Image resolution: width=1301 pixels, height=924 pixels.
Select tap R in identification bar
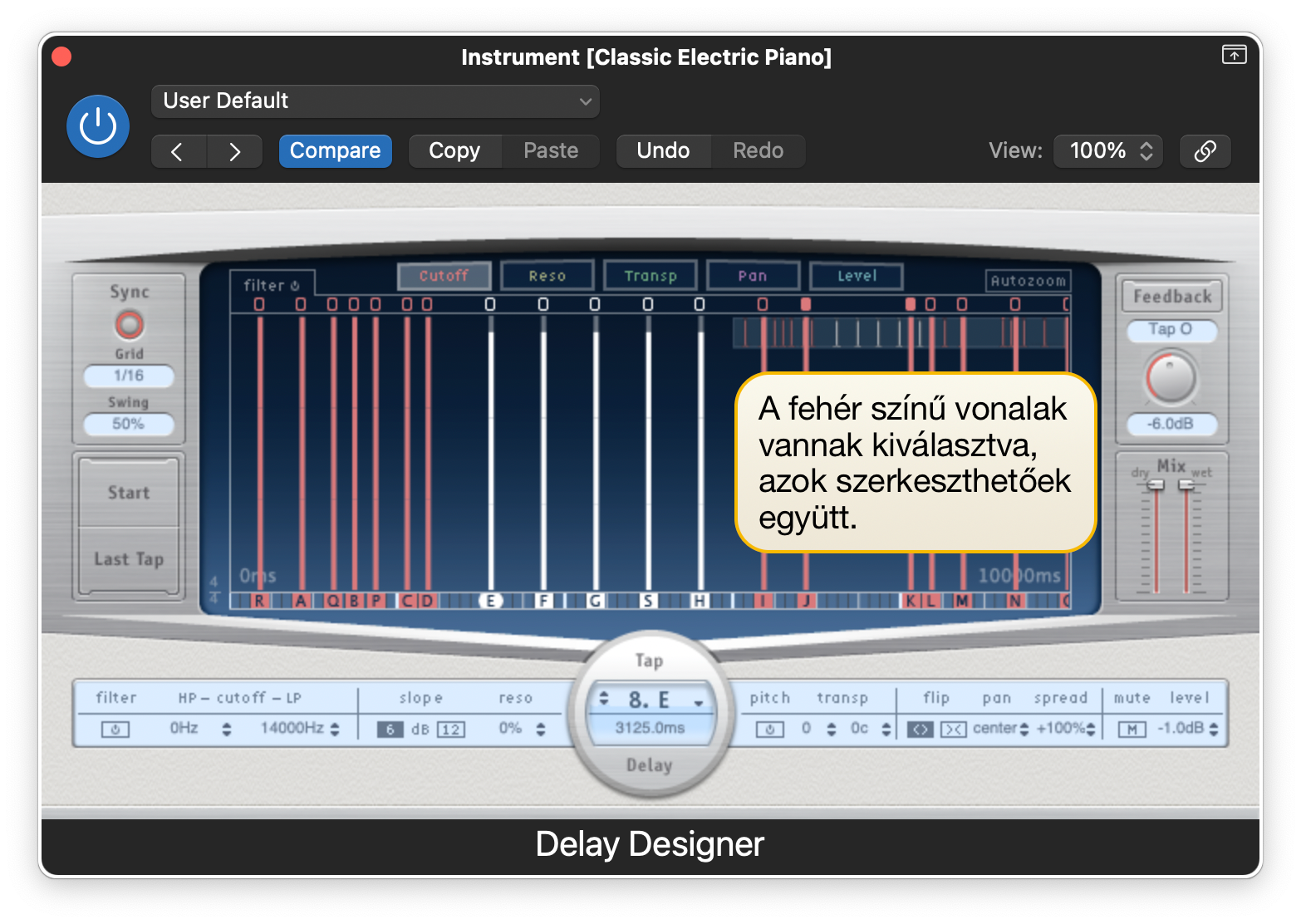(259, 600)
